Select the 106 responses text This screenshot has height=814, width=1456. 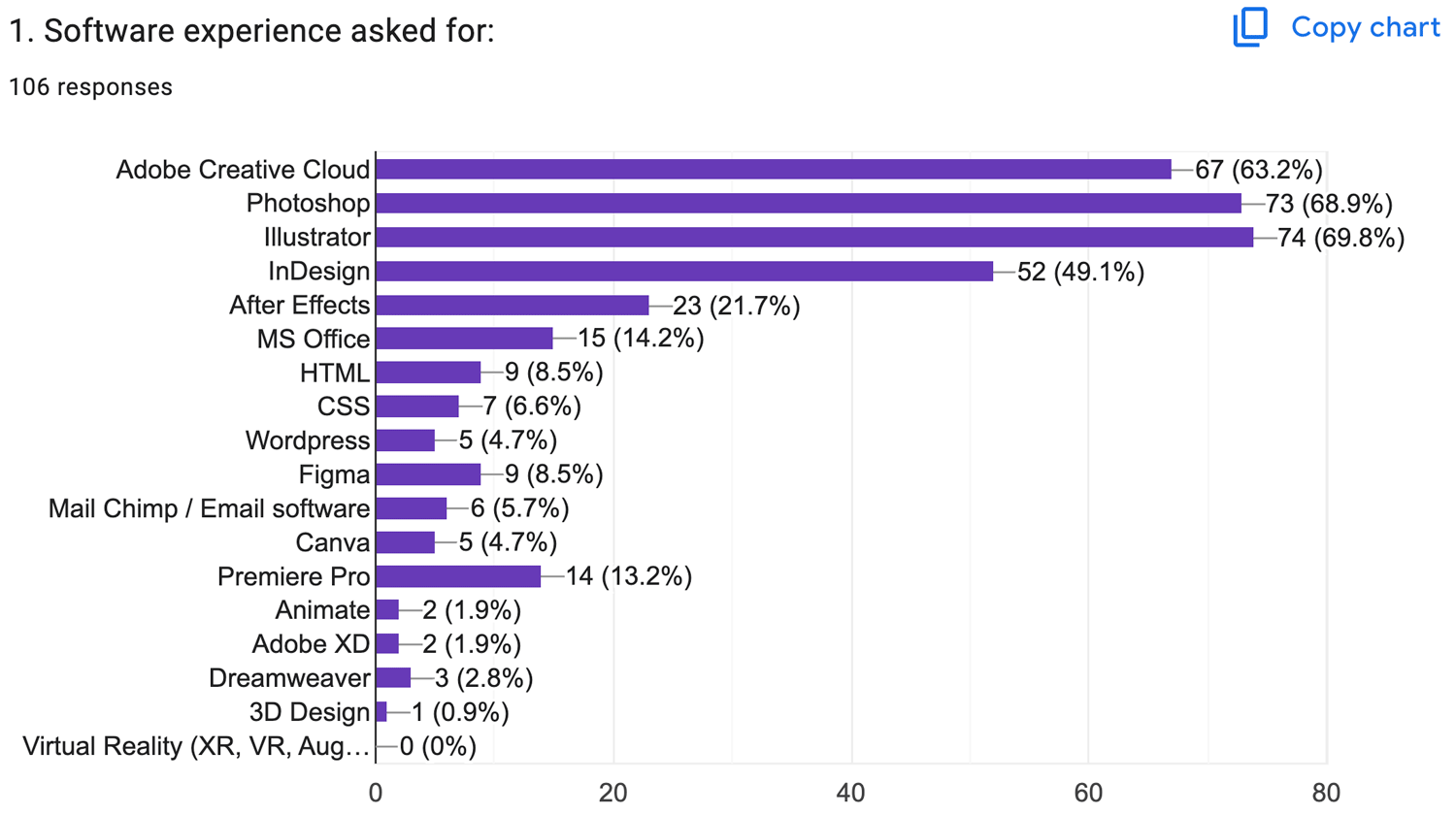(89, 86)
